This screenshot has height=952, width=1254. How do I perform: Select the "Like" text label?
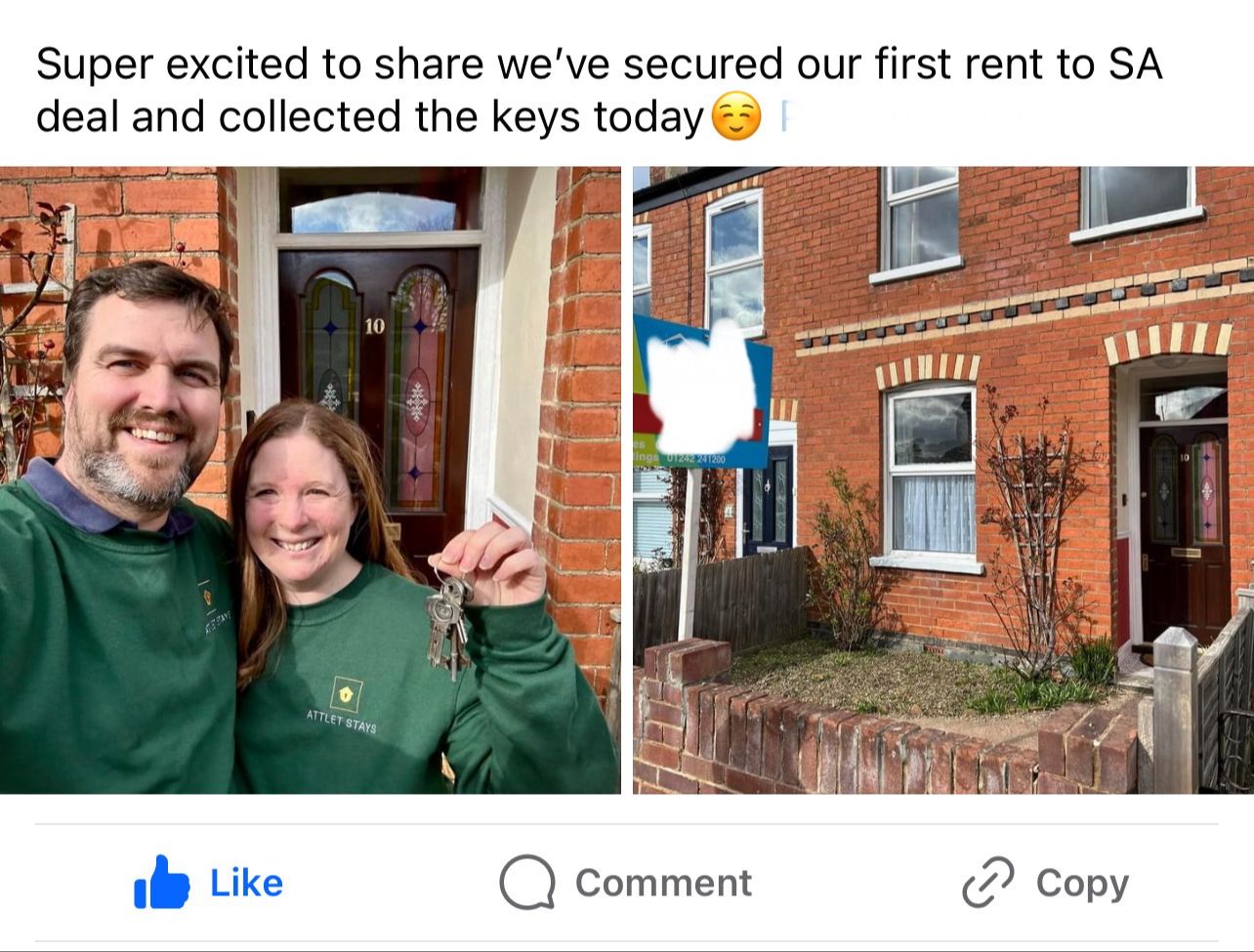(246, 883)
